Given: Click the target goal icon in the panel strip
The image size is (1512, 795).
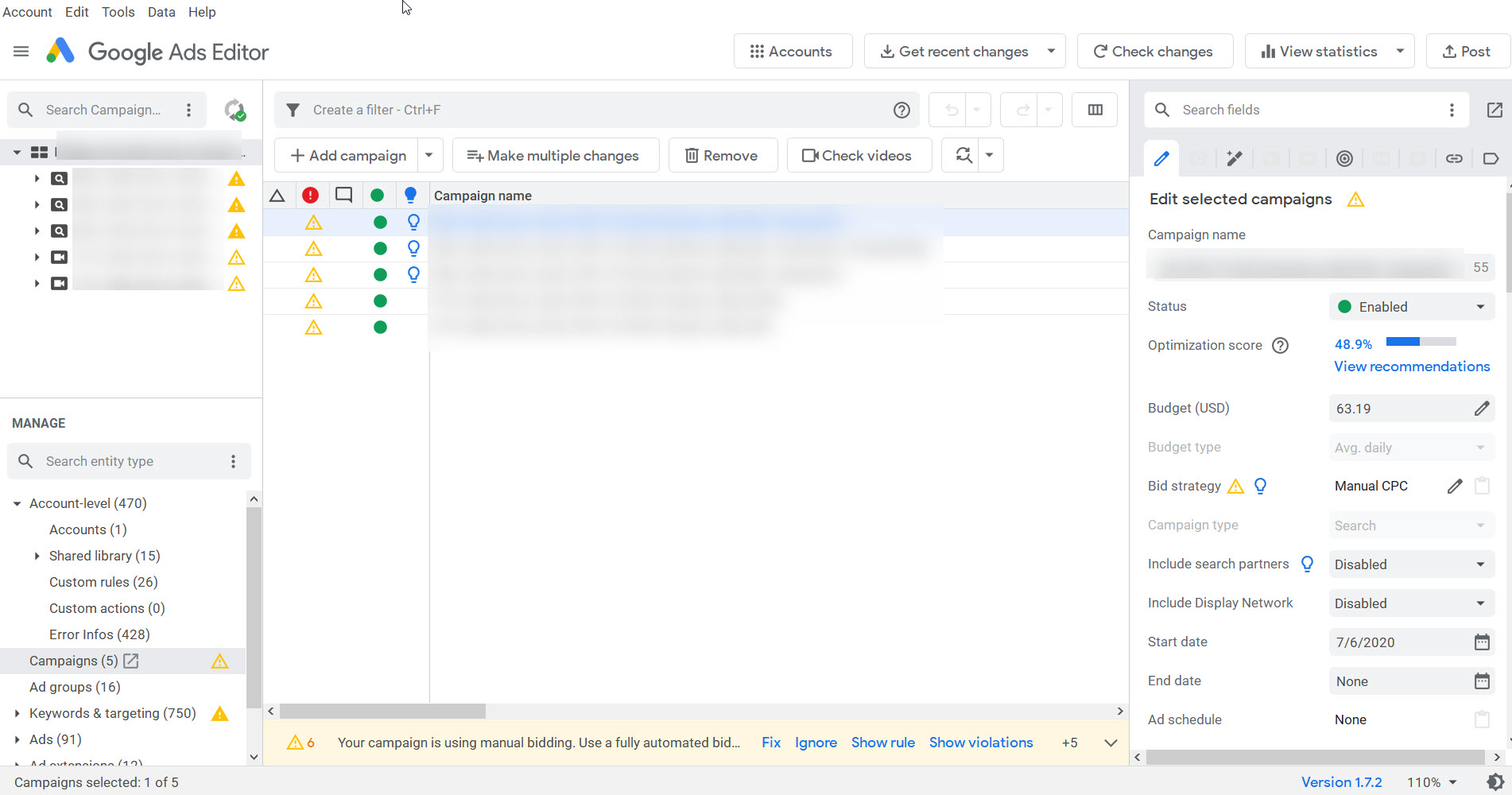Looking at the screenshot, I should pos(1344,158).
